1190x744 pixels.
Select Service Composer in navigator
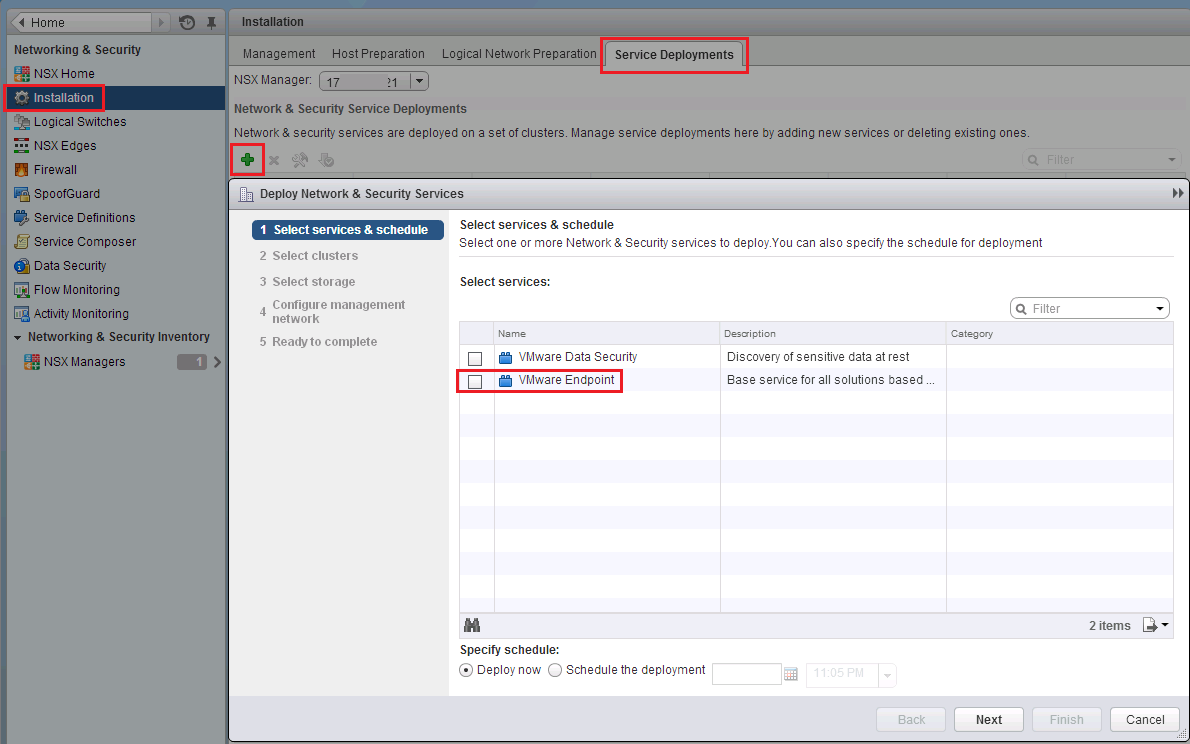85,241
